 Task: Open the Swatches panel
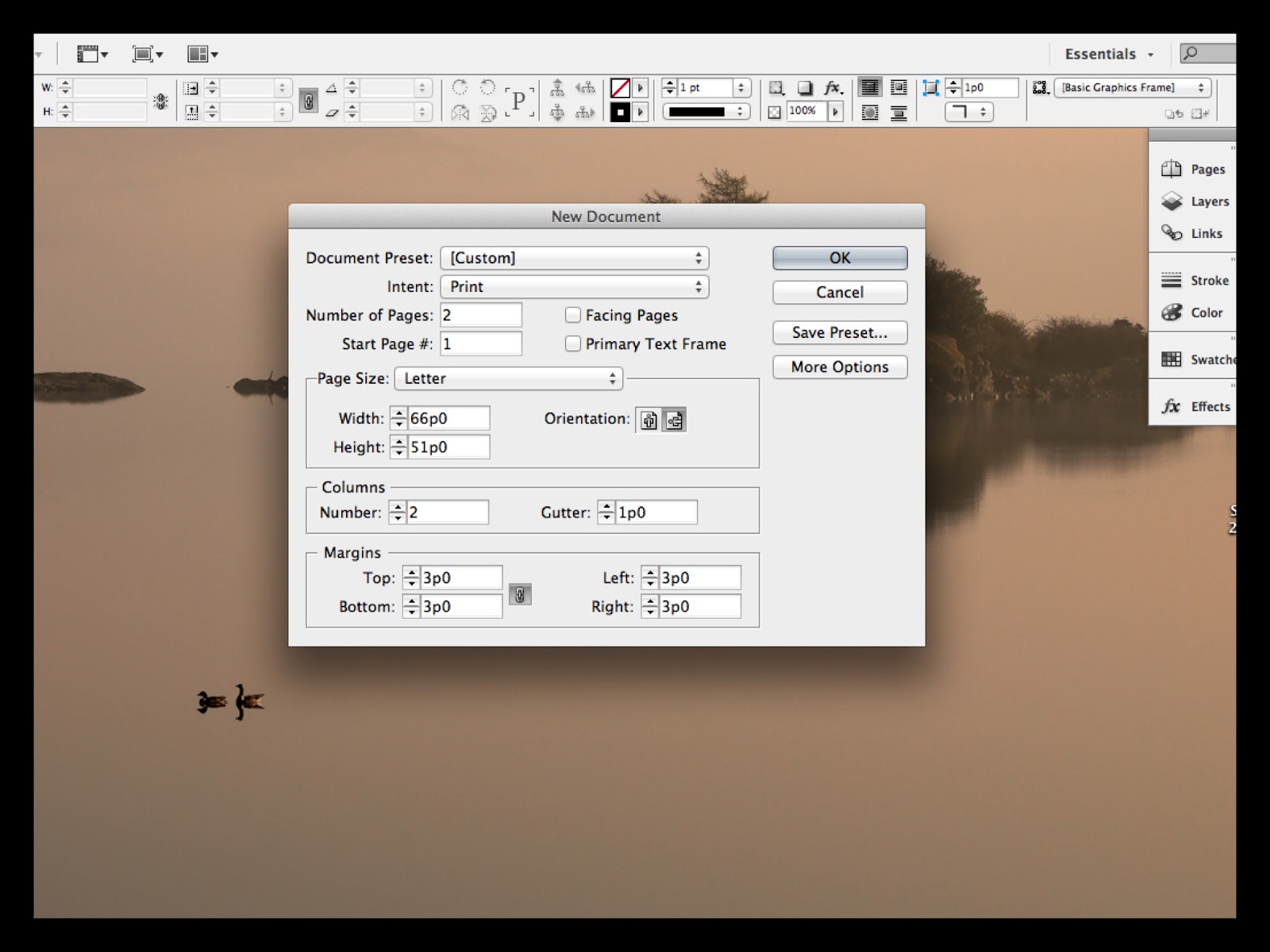(1197, 359)
